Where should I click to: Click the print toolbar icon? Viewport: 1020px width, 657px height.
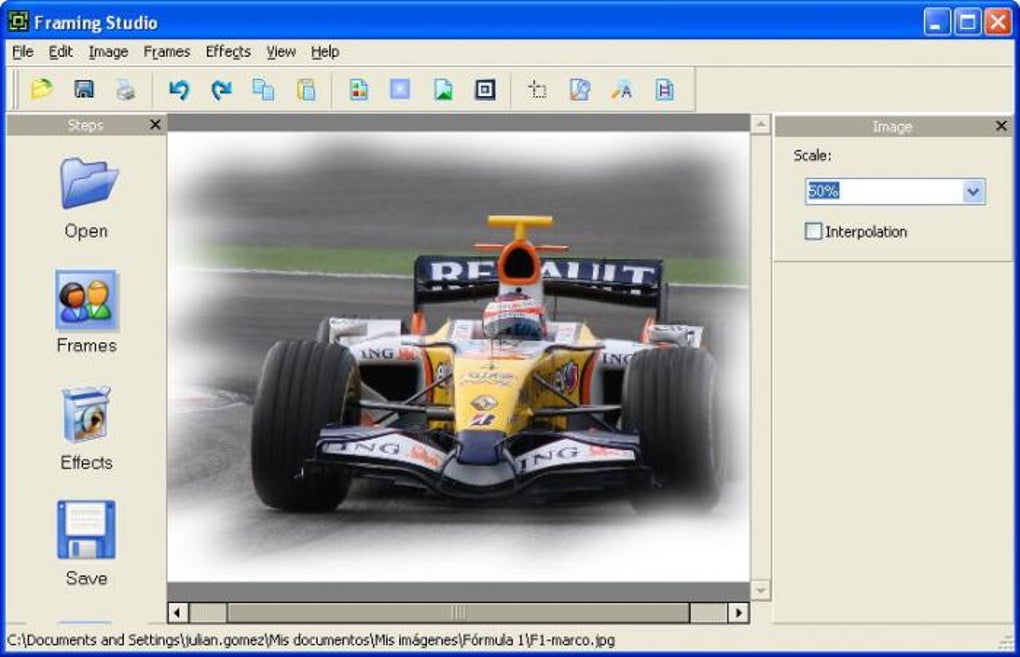tap(126, 89)
